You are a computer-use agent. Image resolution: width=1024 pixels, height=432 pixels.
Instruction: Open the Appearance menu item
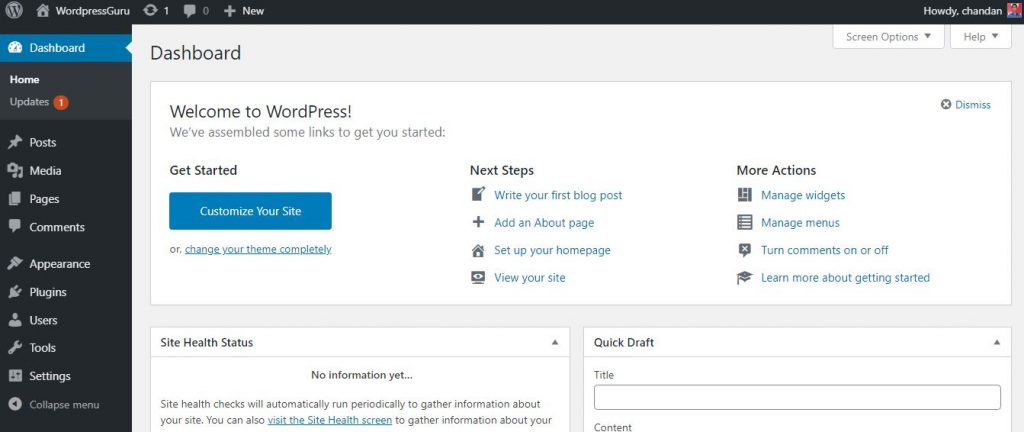pyautogui.click(x=59, y=264)
